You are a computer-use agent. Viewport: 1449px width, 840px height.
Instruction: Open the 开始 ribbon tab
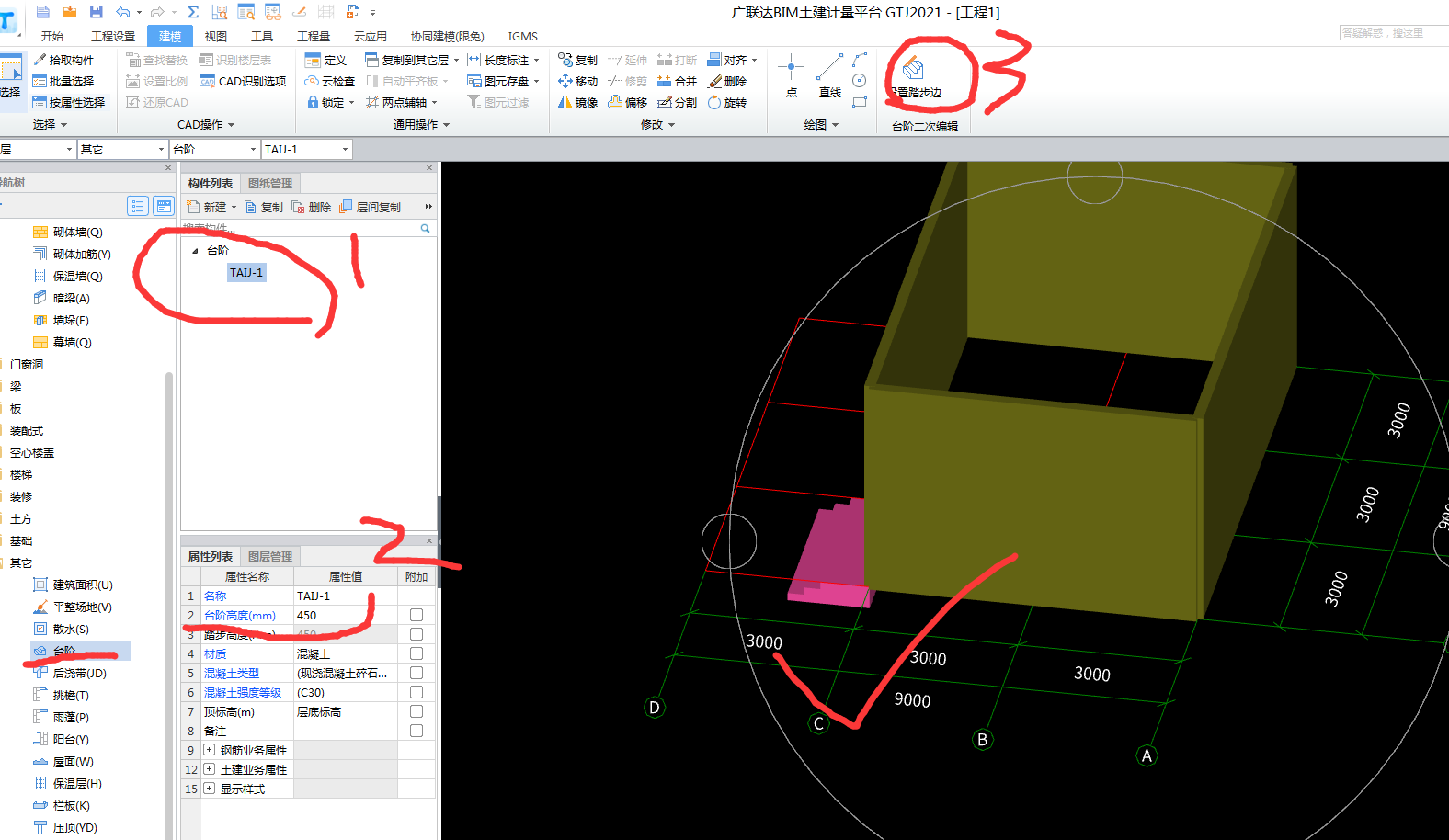click(x=52, y=36)
